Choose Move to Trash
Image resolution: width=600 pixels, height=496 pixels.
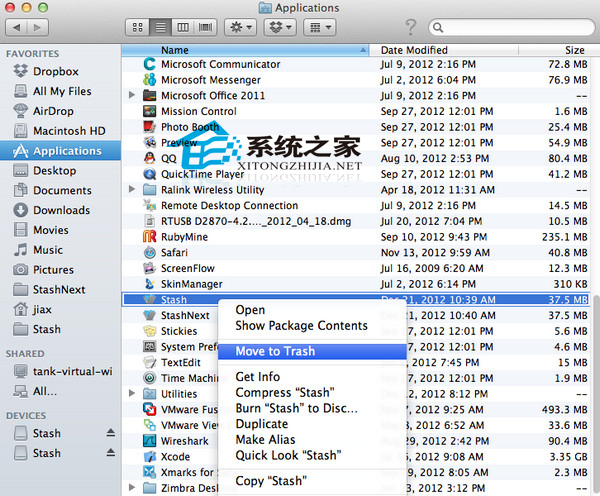312,351
